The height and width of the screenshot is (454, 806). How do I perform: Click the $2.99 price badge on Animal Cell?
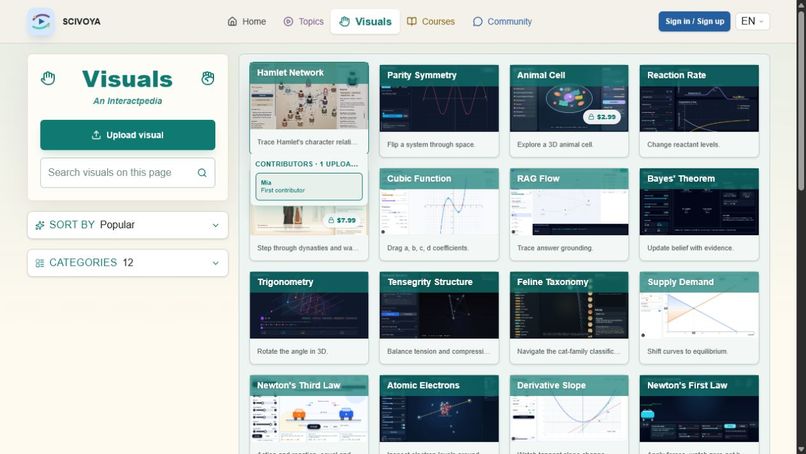(x=601, y=117)
